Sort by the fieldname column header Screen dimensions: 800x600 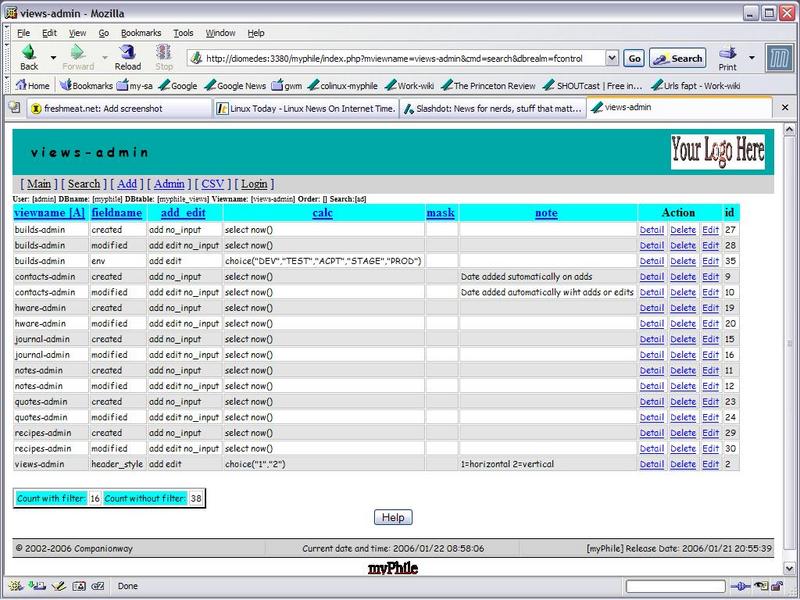coord(117,213)
